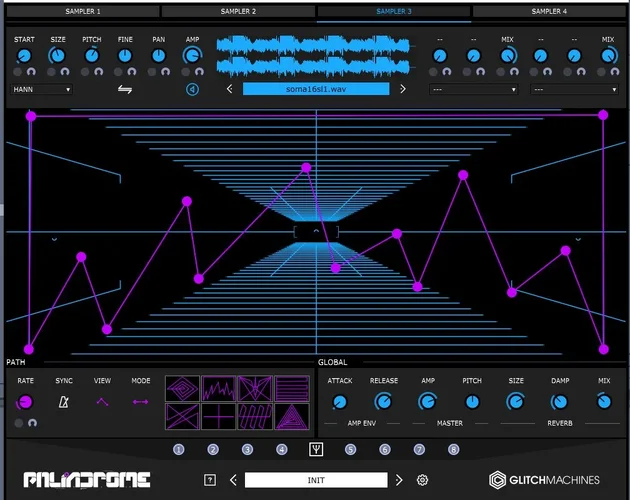Open the HANN window shape dropdown

coord(41,89)
